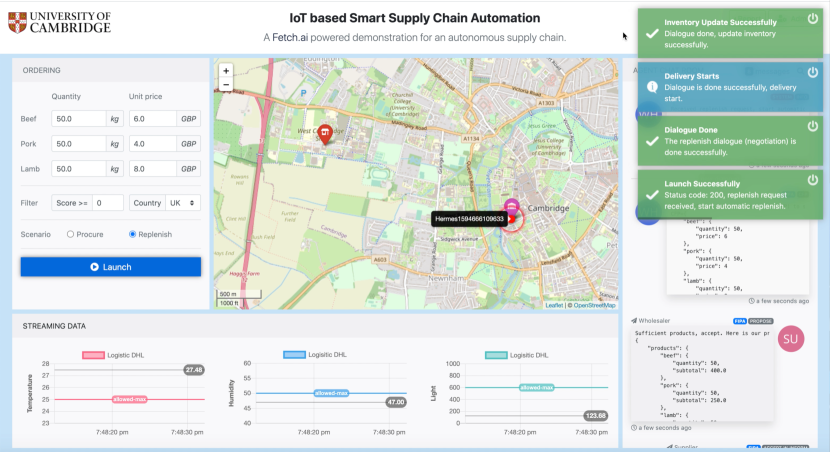The image size is (830, 452).
Task: Click the red warehouse map marker
Action: (x=325, y=134)
